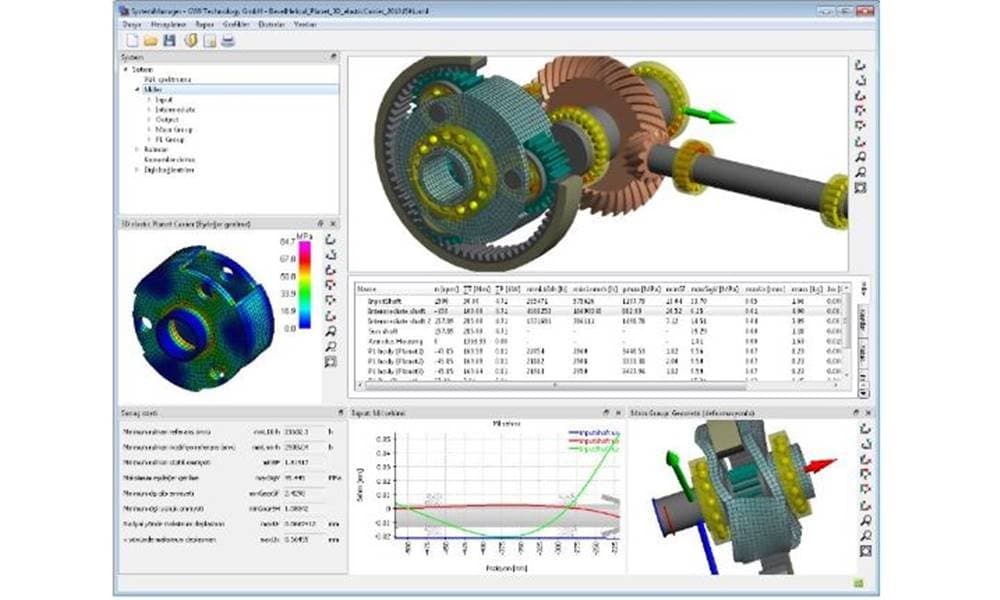Click the round gold toolbar icon
Viewport: 1000px width, 600px height.
191,41
